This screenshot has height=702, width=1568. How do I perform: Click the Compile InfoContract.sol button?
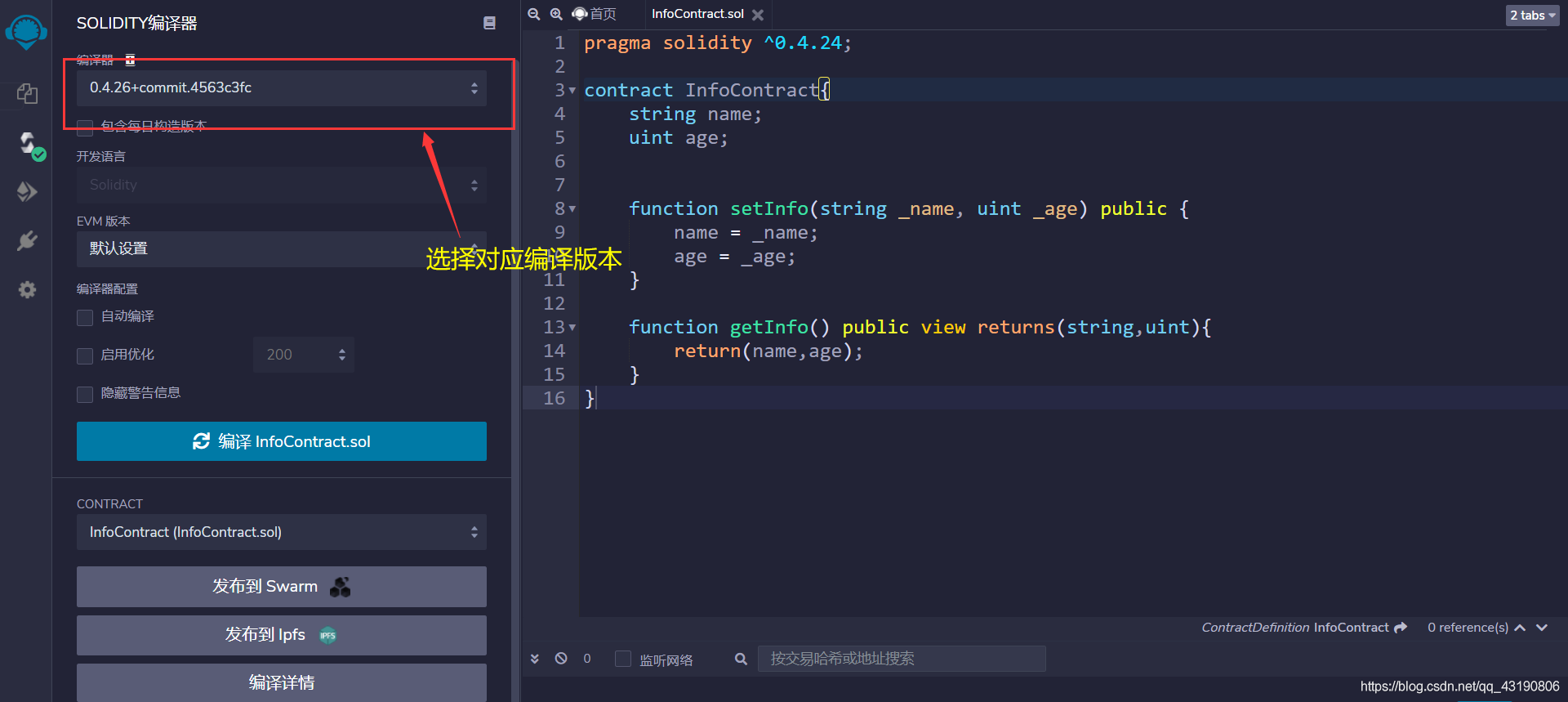coord(282,441)
